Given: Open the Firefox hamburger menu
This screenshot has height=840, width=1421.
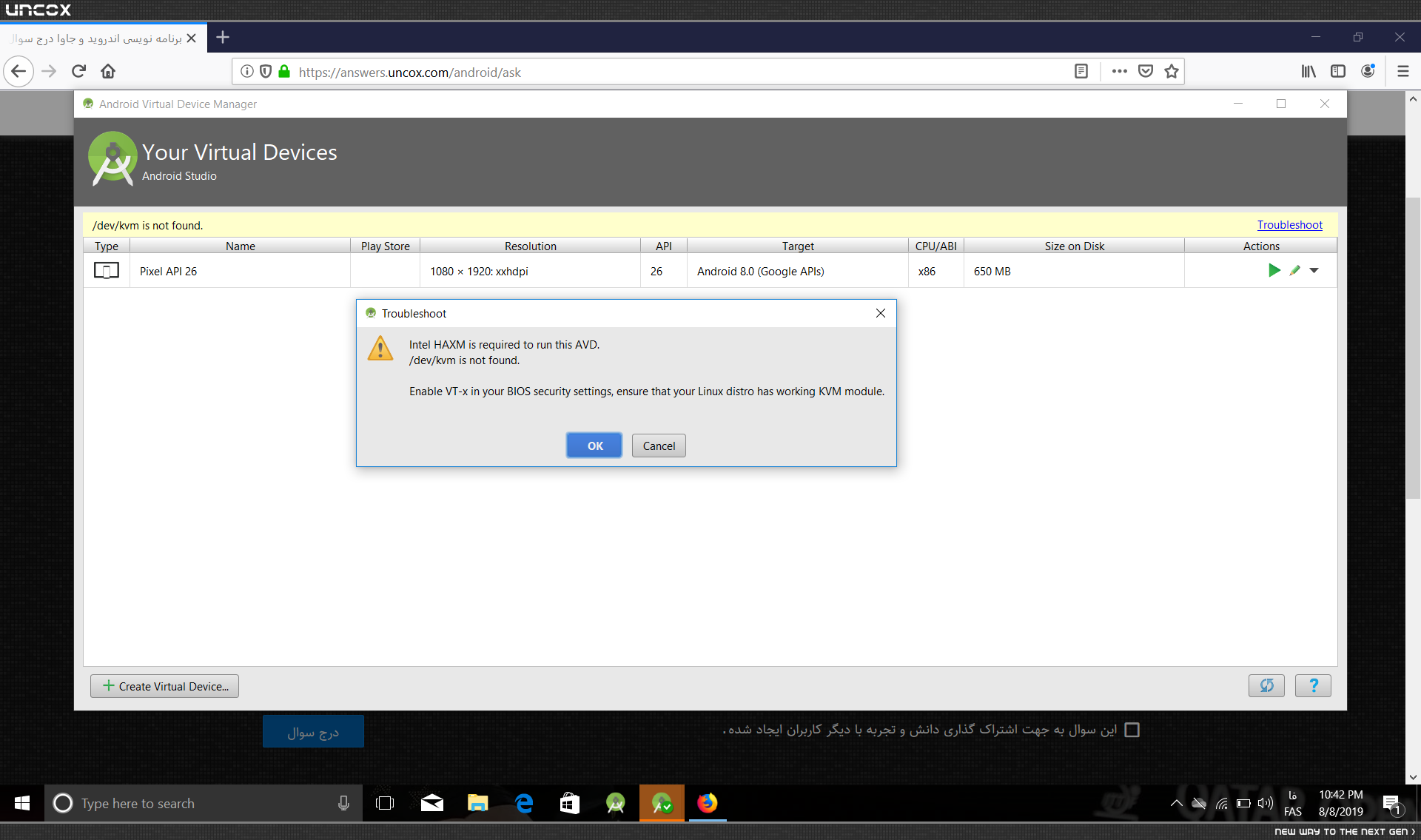Looking at the screenshot, I should click(1402, 72).
